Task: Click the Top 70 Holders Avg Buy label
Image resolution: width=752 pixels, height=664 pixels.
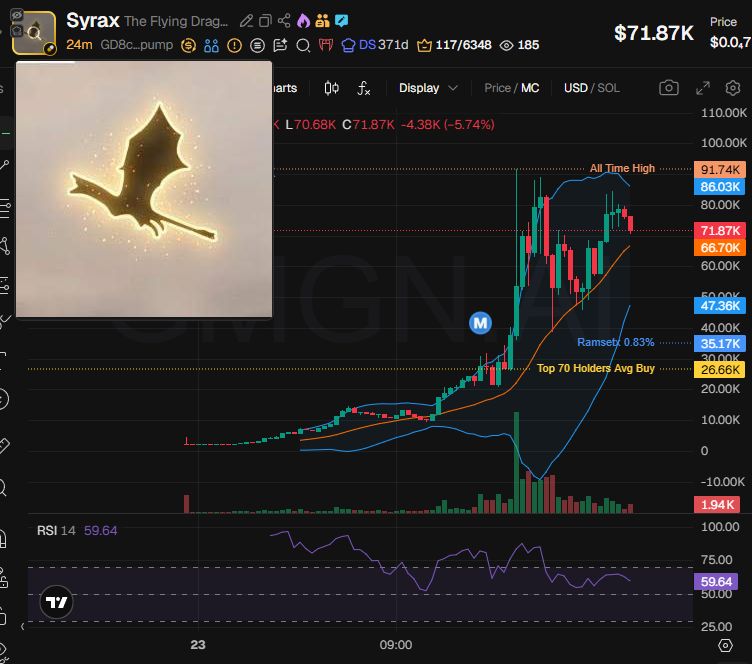Action: (x=596, y=368)
